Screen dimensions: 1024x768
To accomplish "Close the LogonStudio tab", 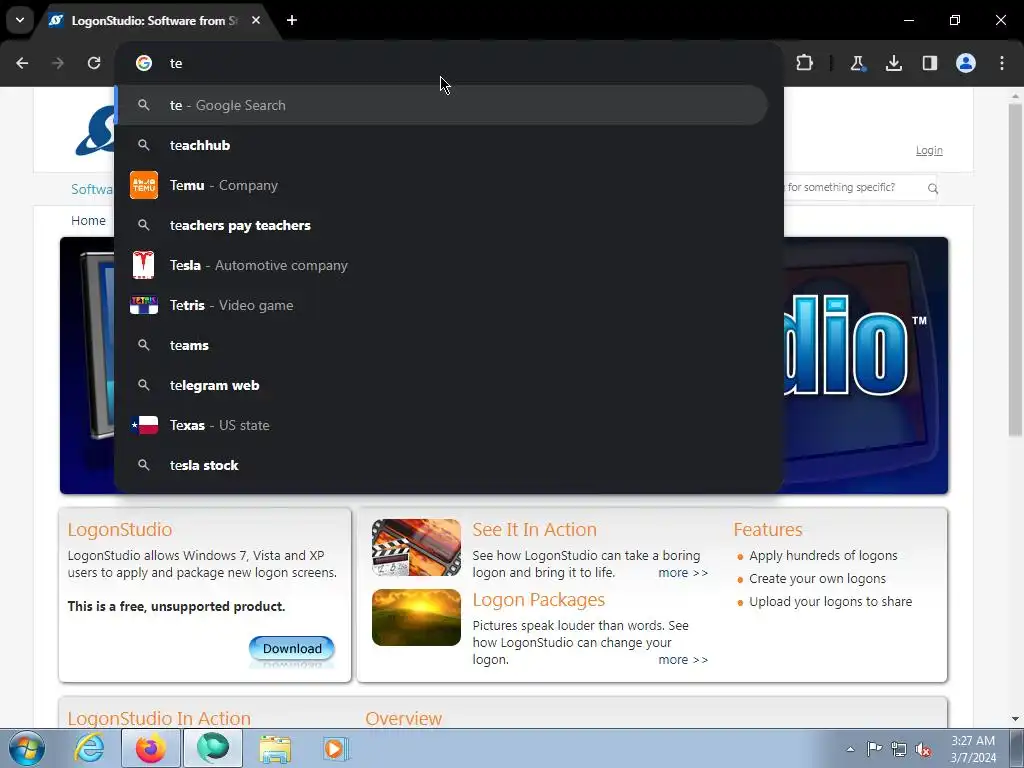I will (x=256, y=20).
